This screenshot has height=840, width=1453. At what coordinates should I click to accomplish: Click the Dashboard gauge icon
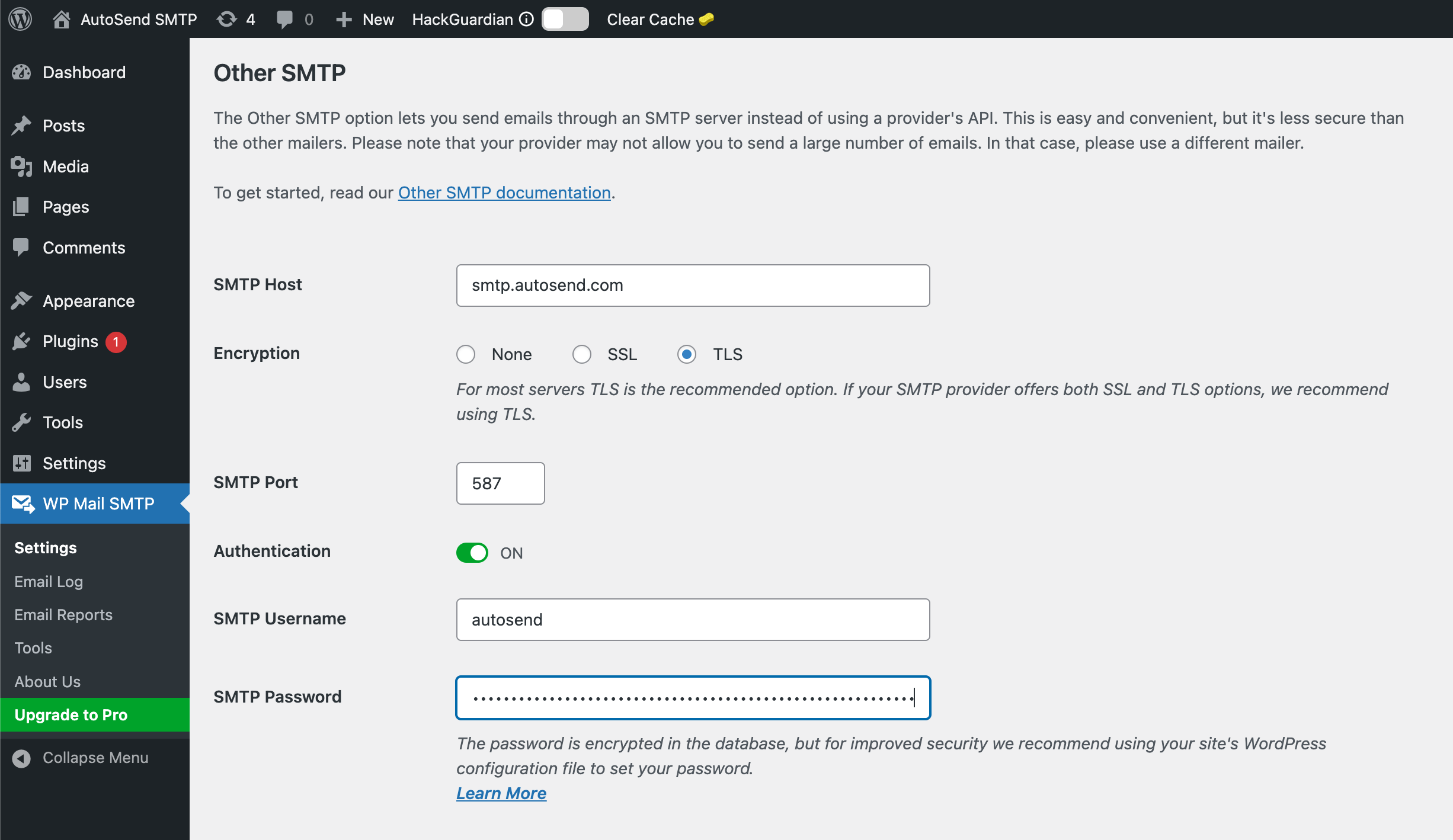click(22, 72)
